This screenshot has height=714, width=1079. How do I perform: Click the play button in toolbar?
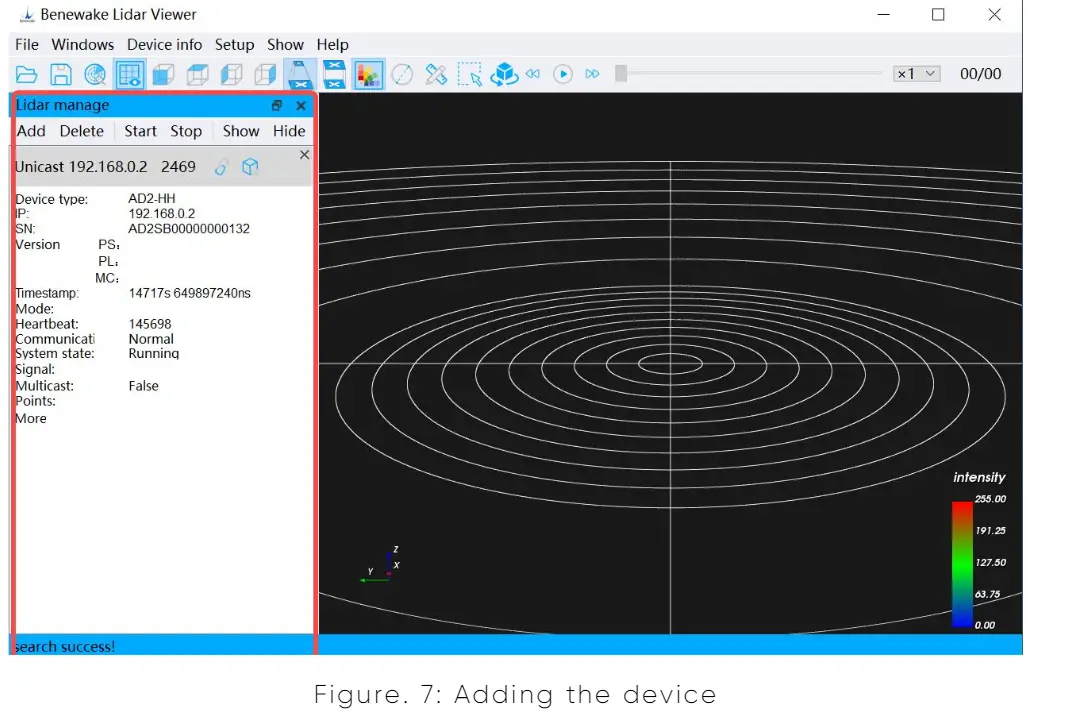pos(563,74)
